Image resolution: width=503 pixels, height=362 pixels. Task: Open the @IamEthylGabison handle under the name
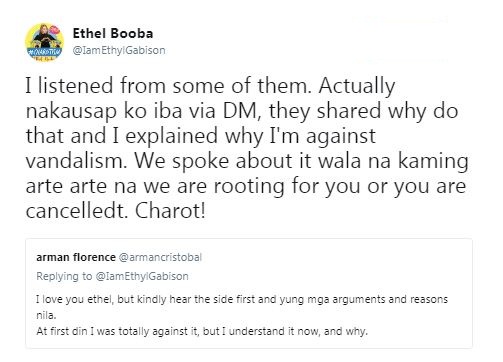point(119,50)
